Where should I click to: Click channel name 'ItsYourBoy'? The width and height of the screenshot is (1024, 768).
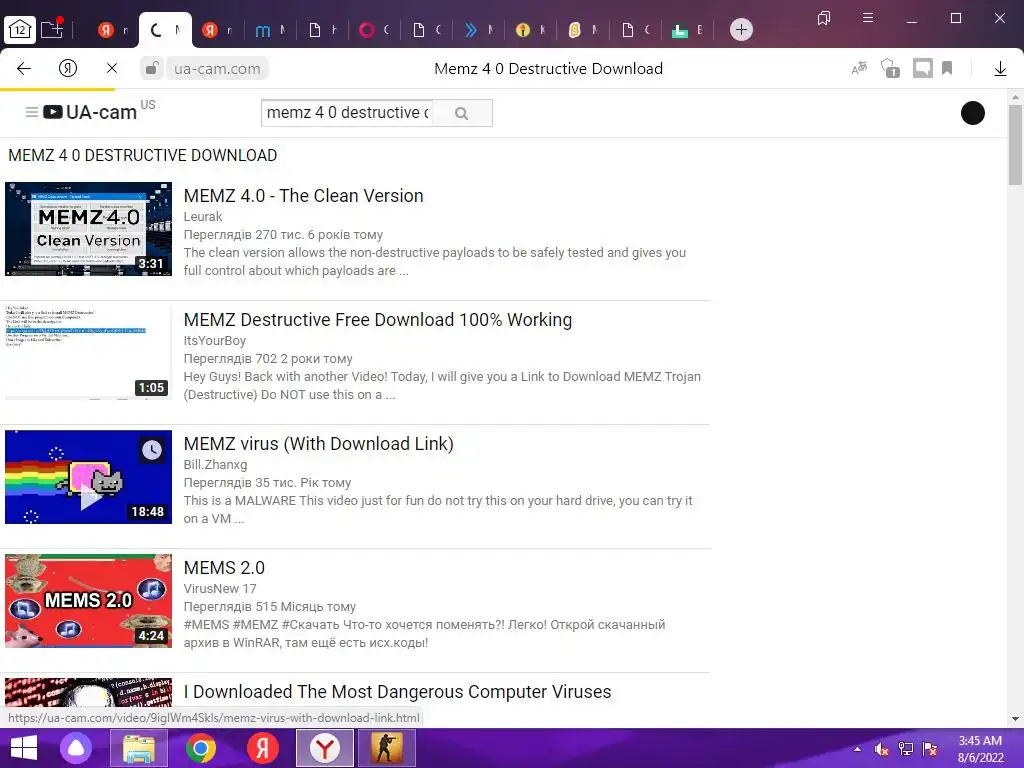215,341
